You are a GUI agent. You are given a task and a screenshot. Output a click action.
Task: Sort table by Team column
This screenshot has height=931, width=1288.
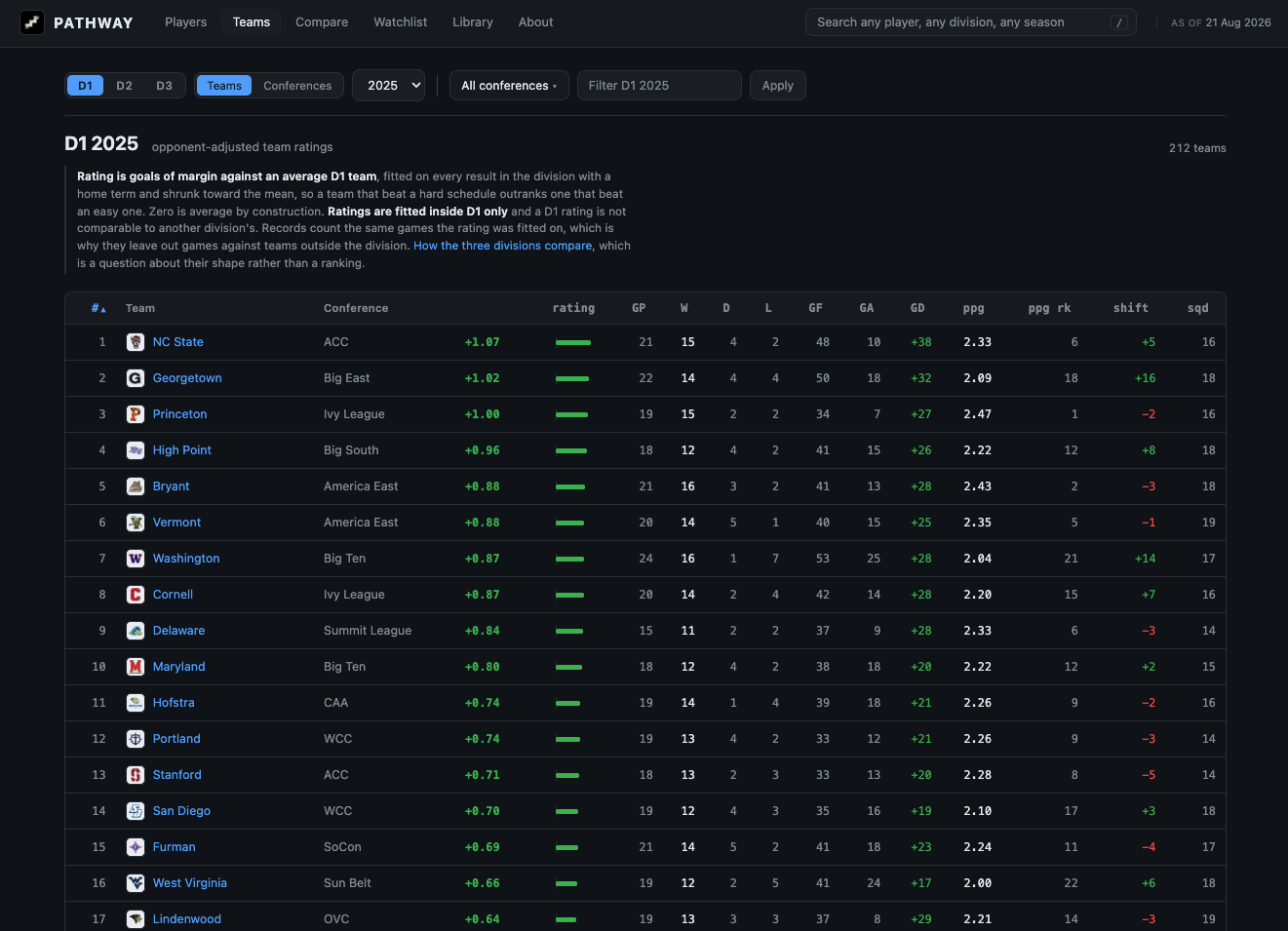[x=140, y=308]
